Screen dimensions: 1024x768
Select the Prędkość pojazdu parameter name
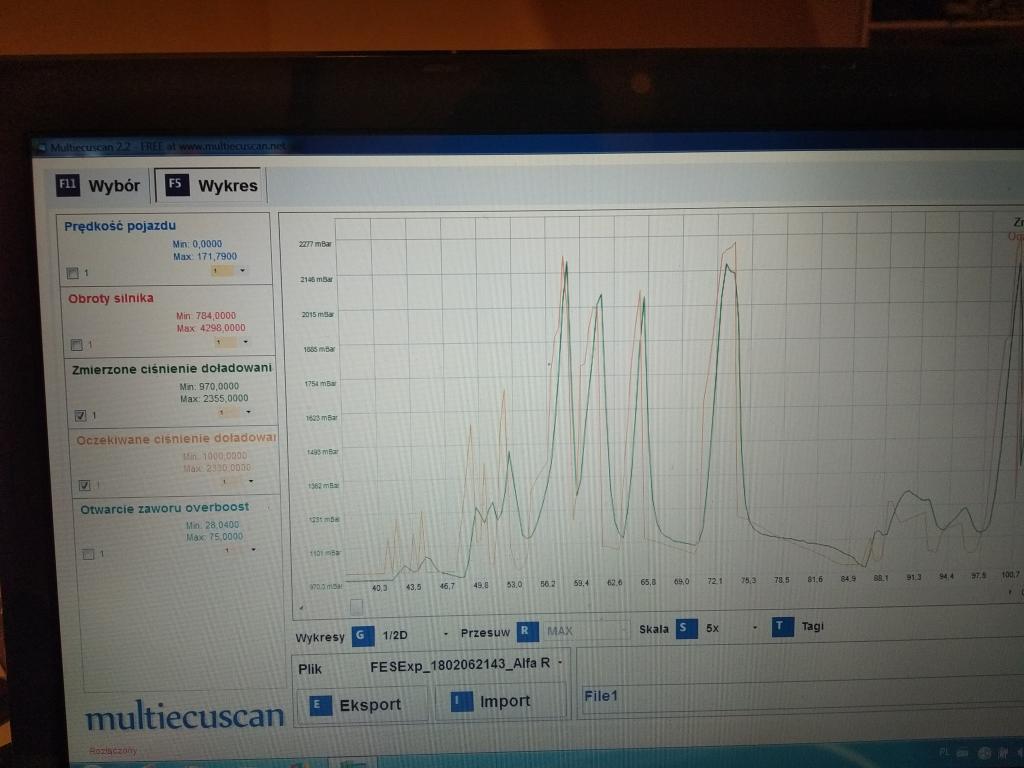[120, 226]
